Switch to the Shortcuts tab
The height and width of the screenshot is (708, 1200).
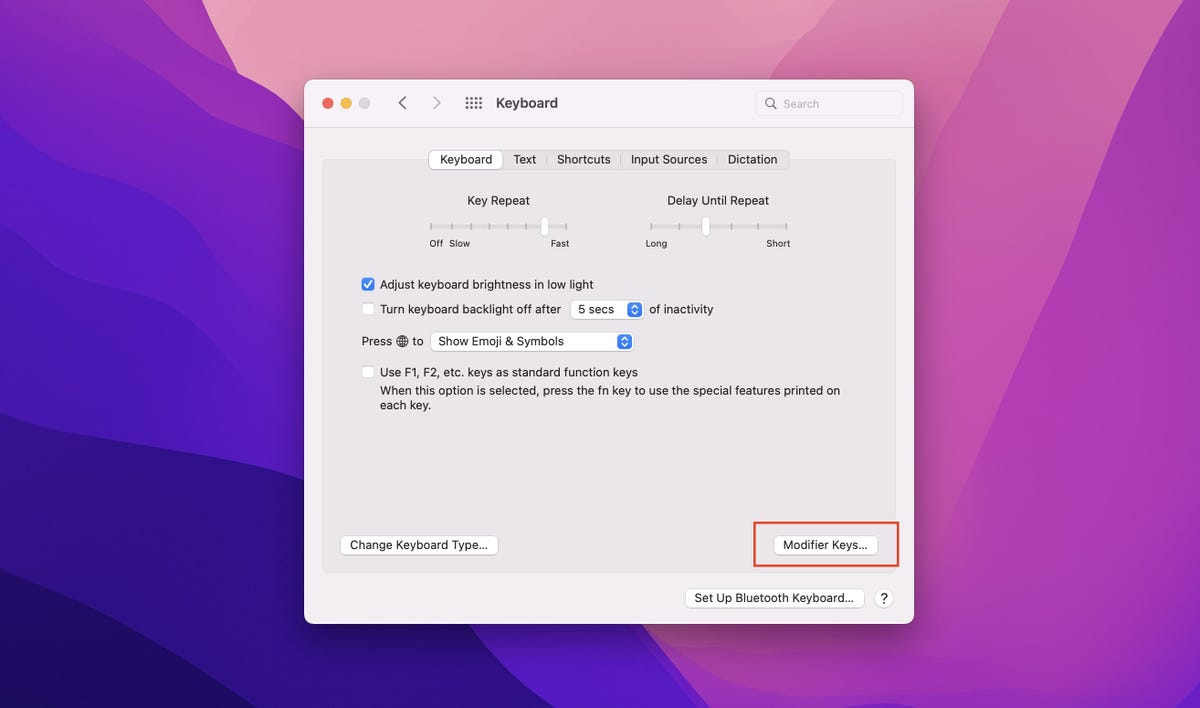(x=583, y=159)
